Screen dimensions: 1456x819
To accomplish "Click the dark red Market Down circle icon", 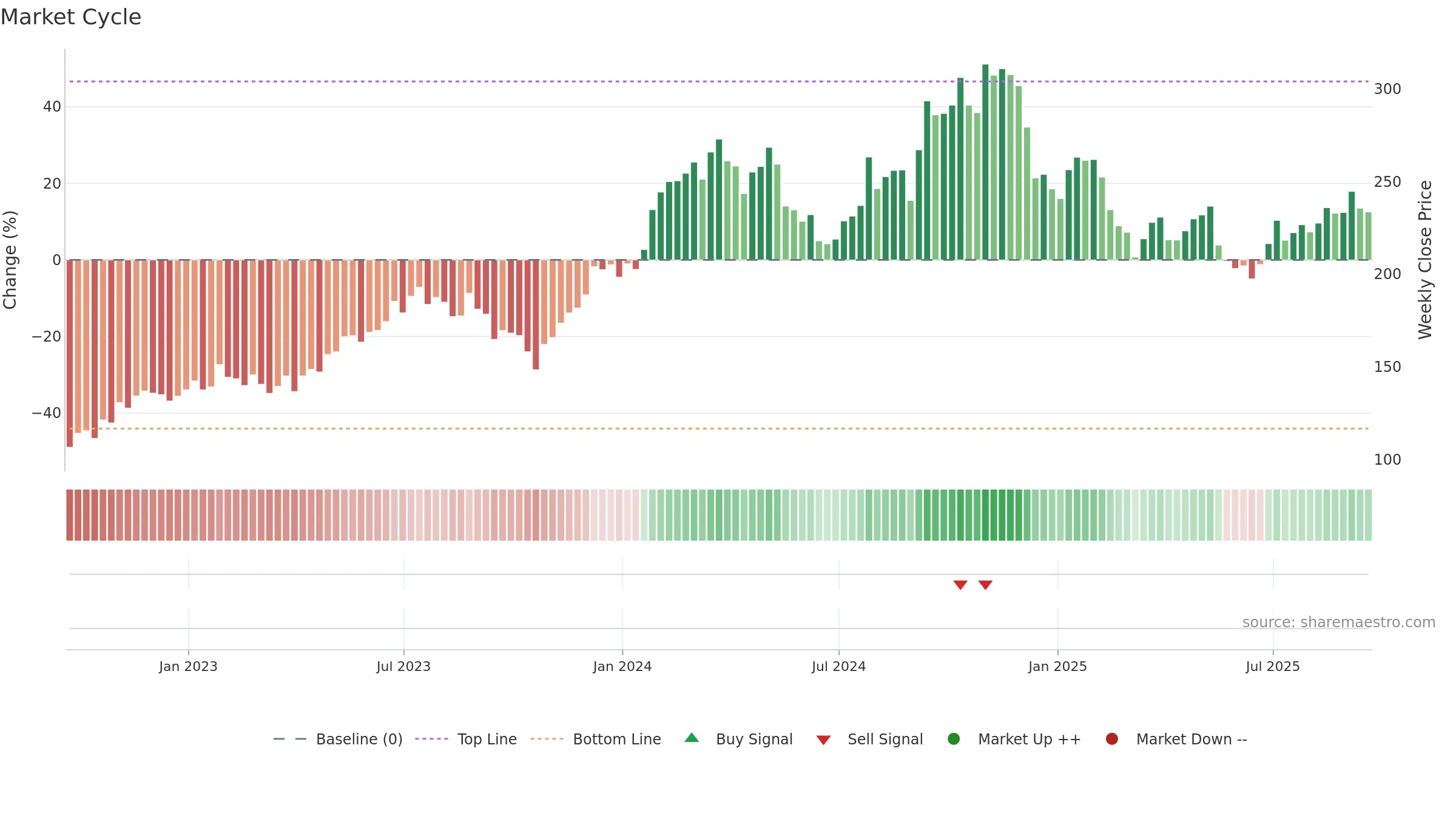I will click(1112, 739).
